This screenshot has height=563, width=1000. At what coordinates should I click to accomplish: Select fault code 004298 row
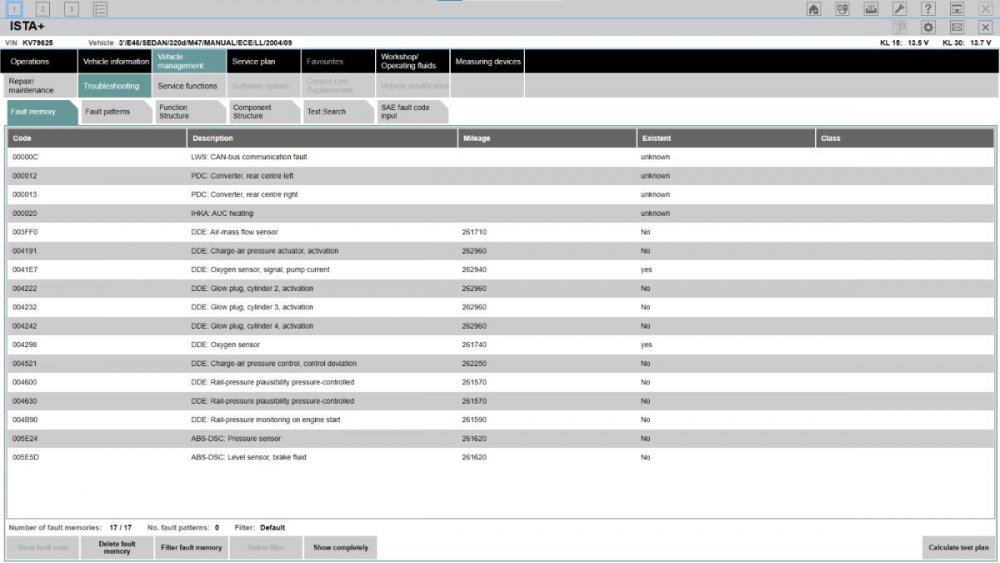click(501, 345)
